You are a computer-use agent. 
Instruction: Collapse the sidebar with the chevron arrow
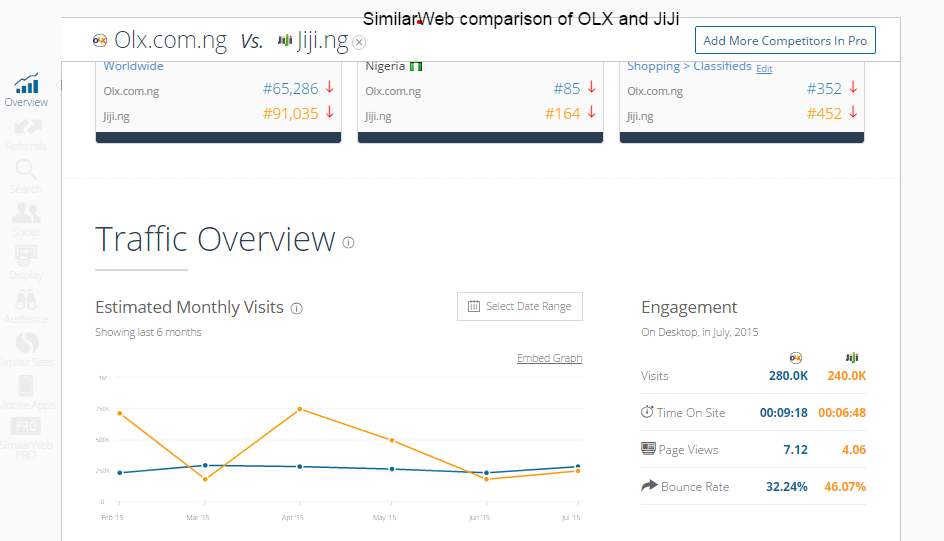coord(58,85)
